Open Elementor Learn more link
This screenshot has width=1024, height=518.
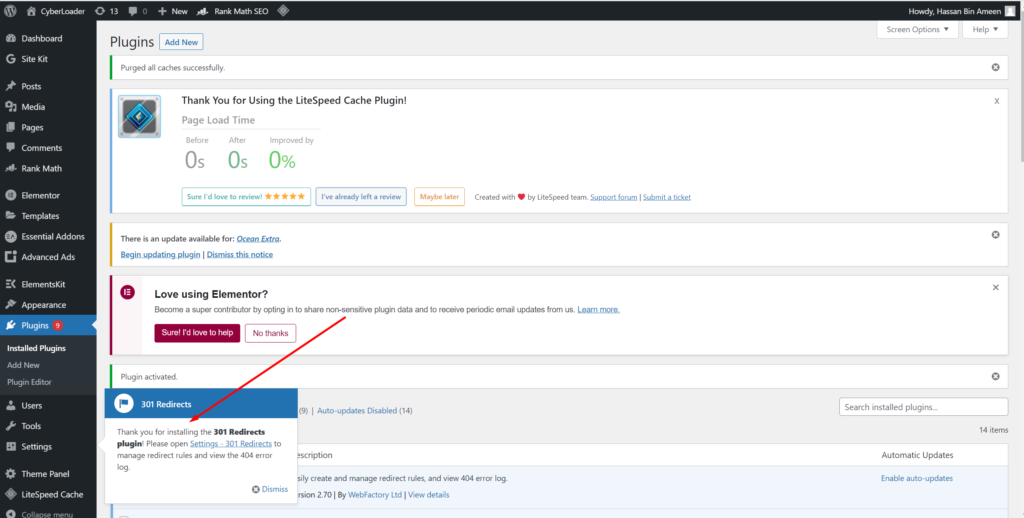(598, 310)
